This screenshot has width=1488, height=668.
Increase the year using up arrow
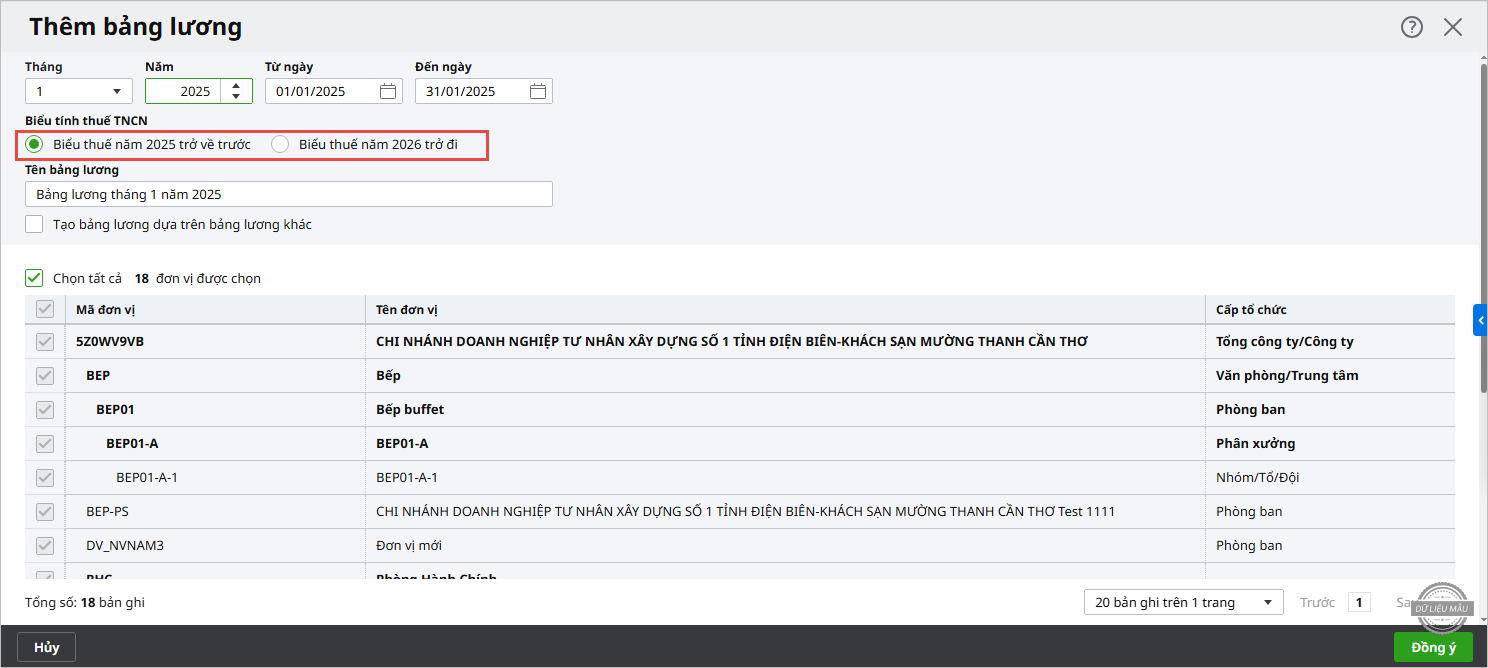(236, 85)
